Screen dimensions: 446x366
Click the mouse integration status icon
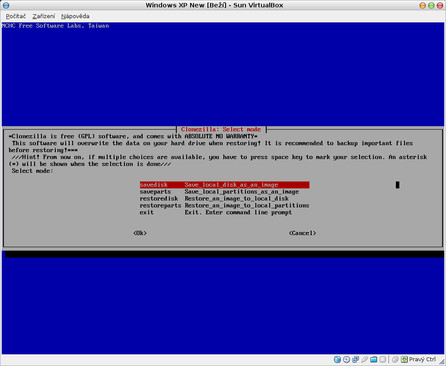coord(395,359)
